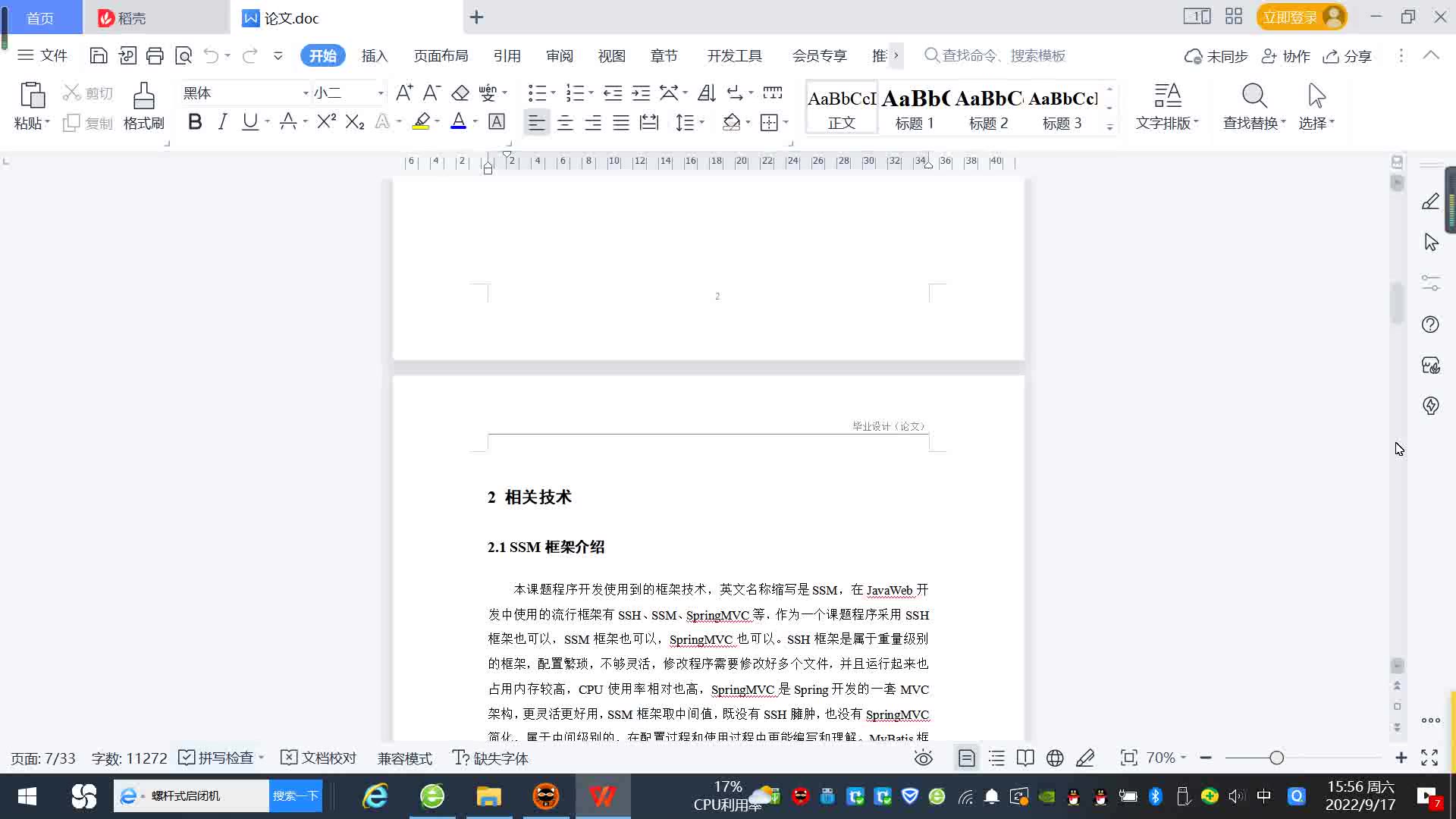Viewport: 1456px width, 819px height.
Task: Open the 文件 menu
Action: click(42, 55)
